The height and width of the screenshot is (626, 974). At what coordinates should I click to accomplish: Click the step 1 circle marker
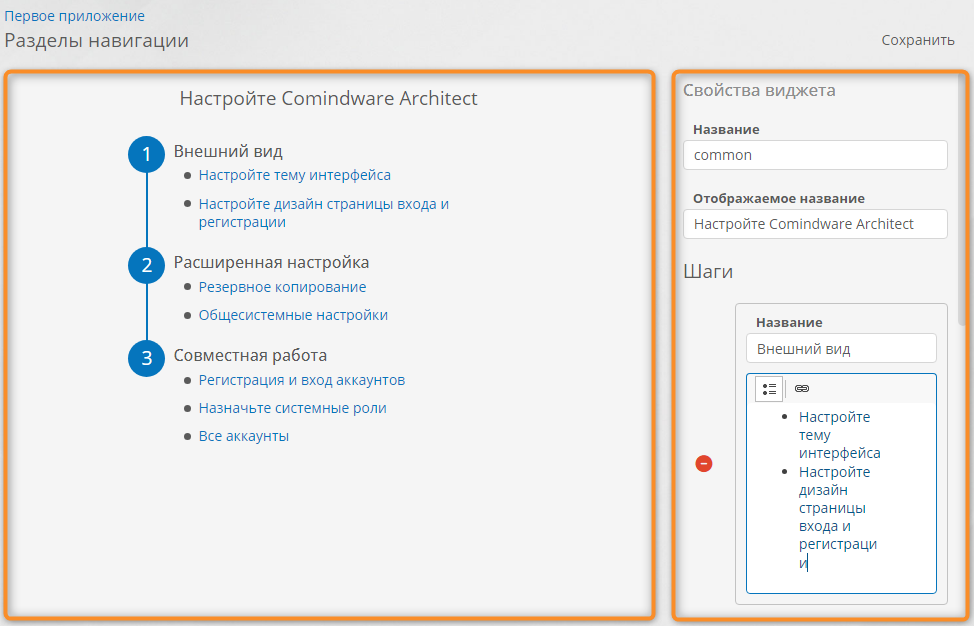coord(146,155)
